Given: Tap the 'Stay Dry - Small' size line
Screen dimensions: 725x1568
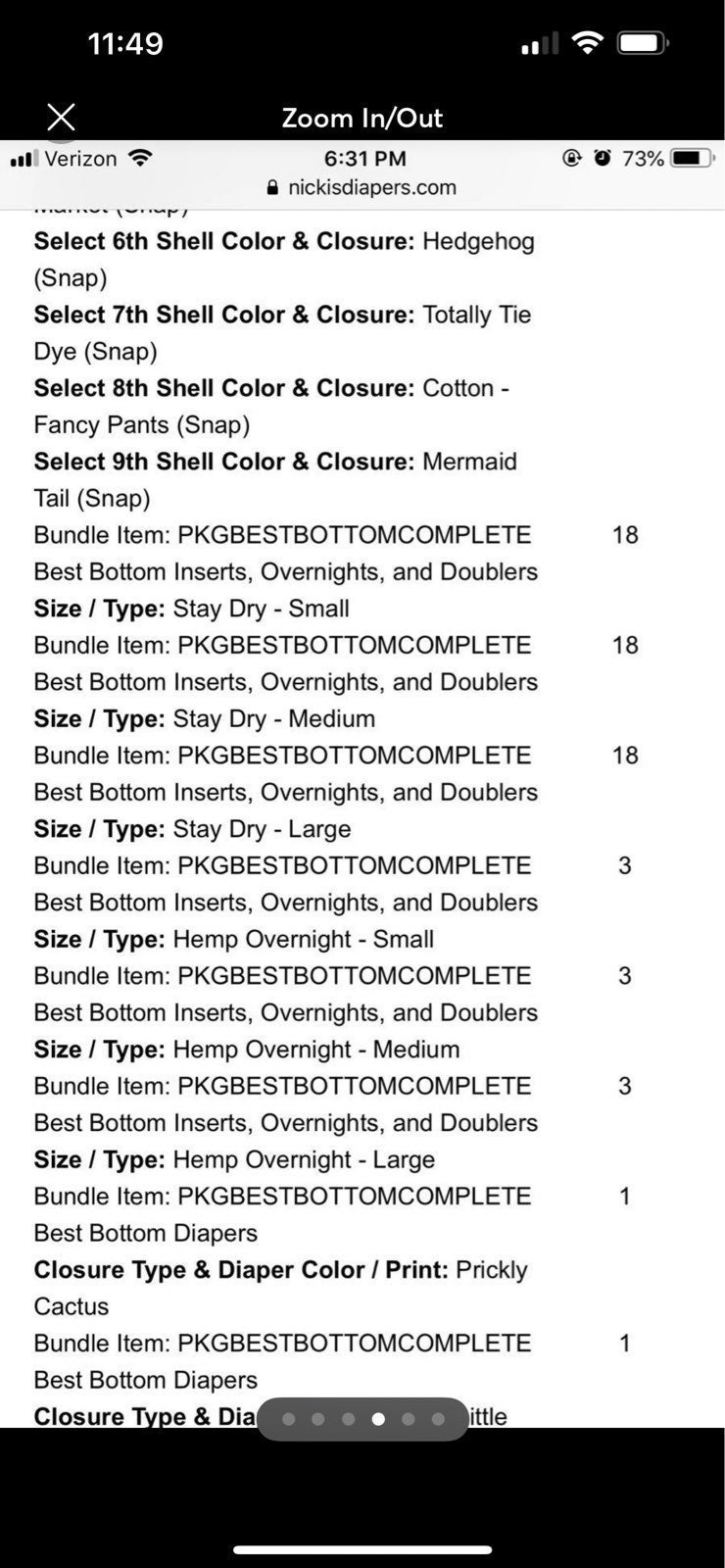Looking at the screenshot, I should (192, 609).
